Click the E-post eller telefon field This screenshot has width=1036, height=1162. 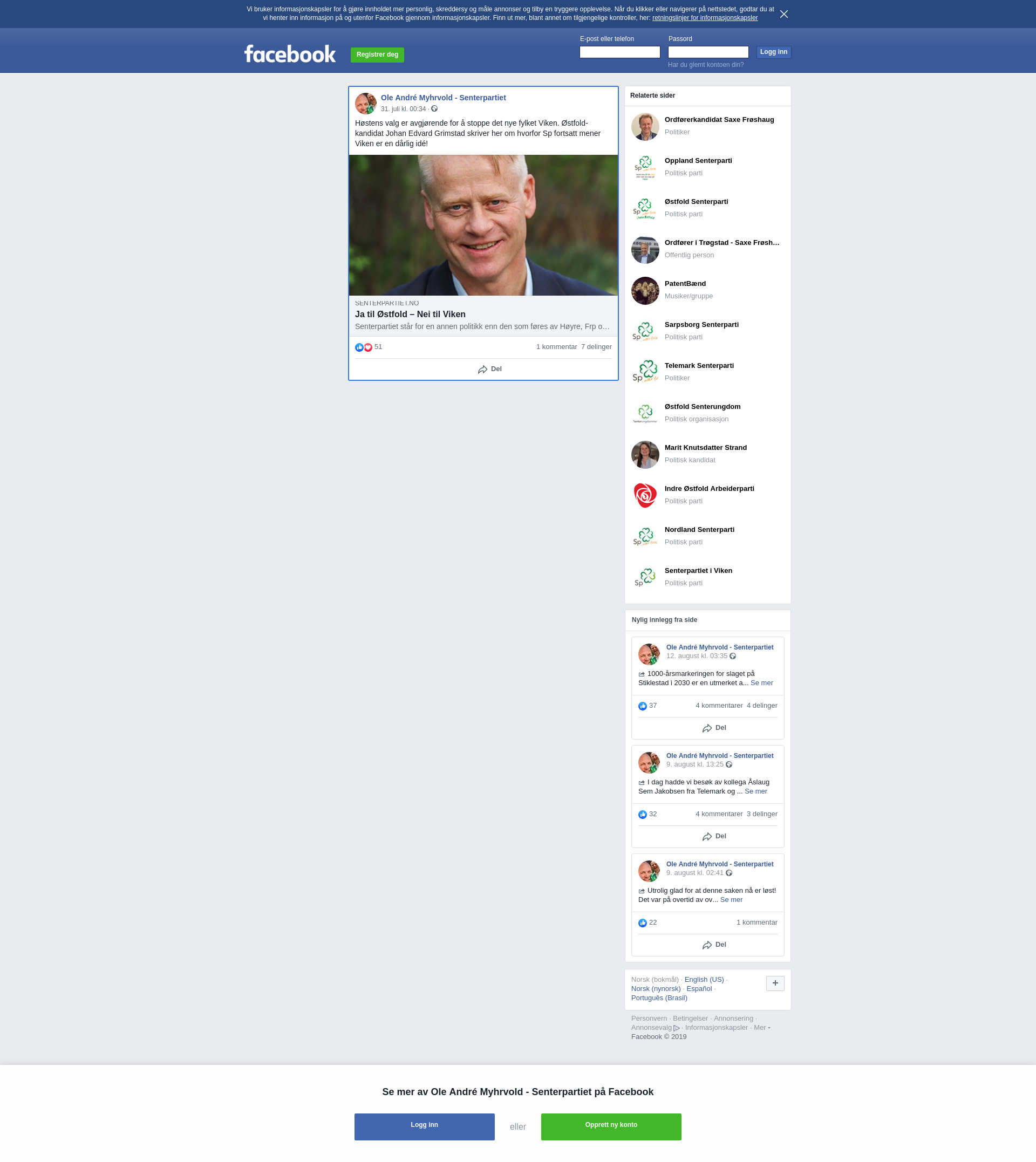point(619,52)
